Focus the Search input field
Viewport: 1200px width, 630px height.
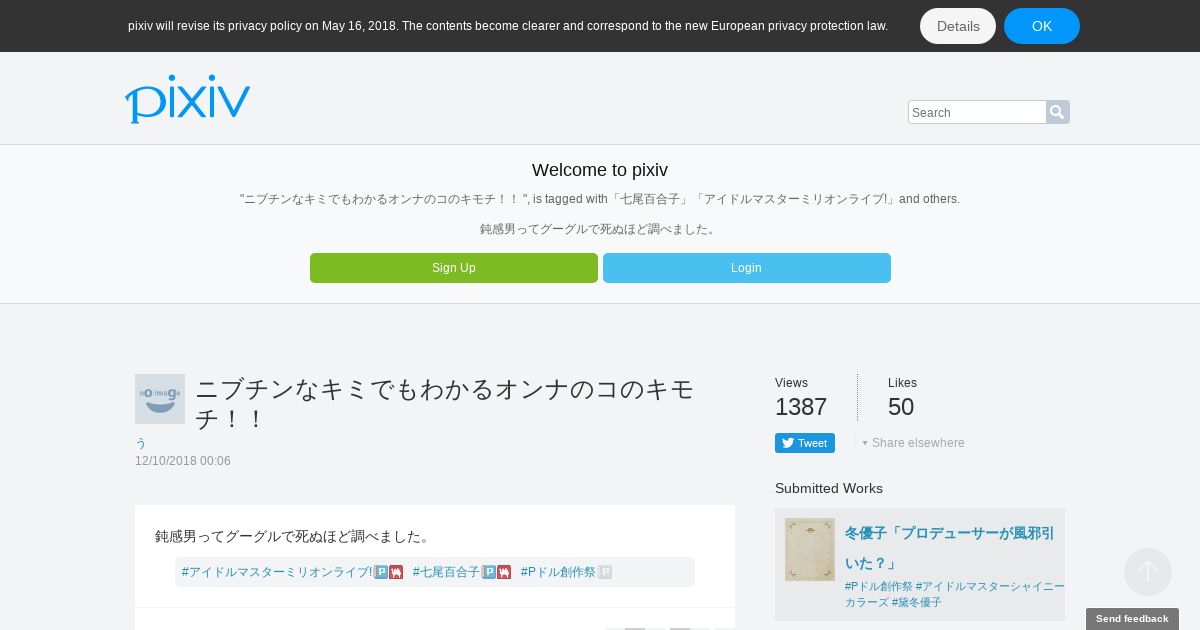click(x=977, y=112)
